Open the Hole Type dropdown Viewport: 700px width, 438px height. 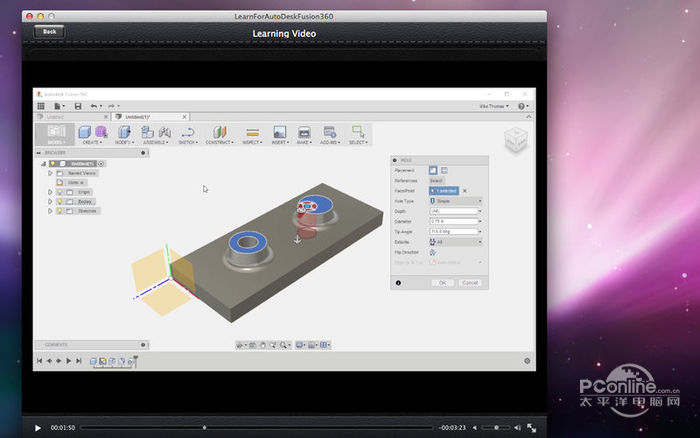click(456, 201)
